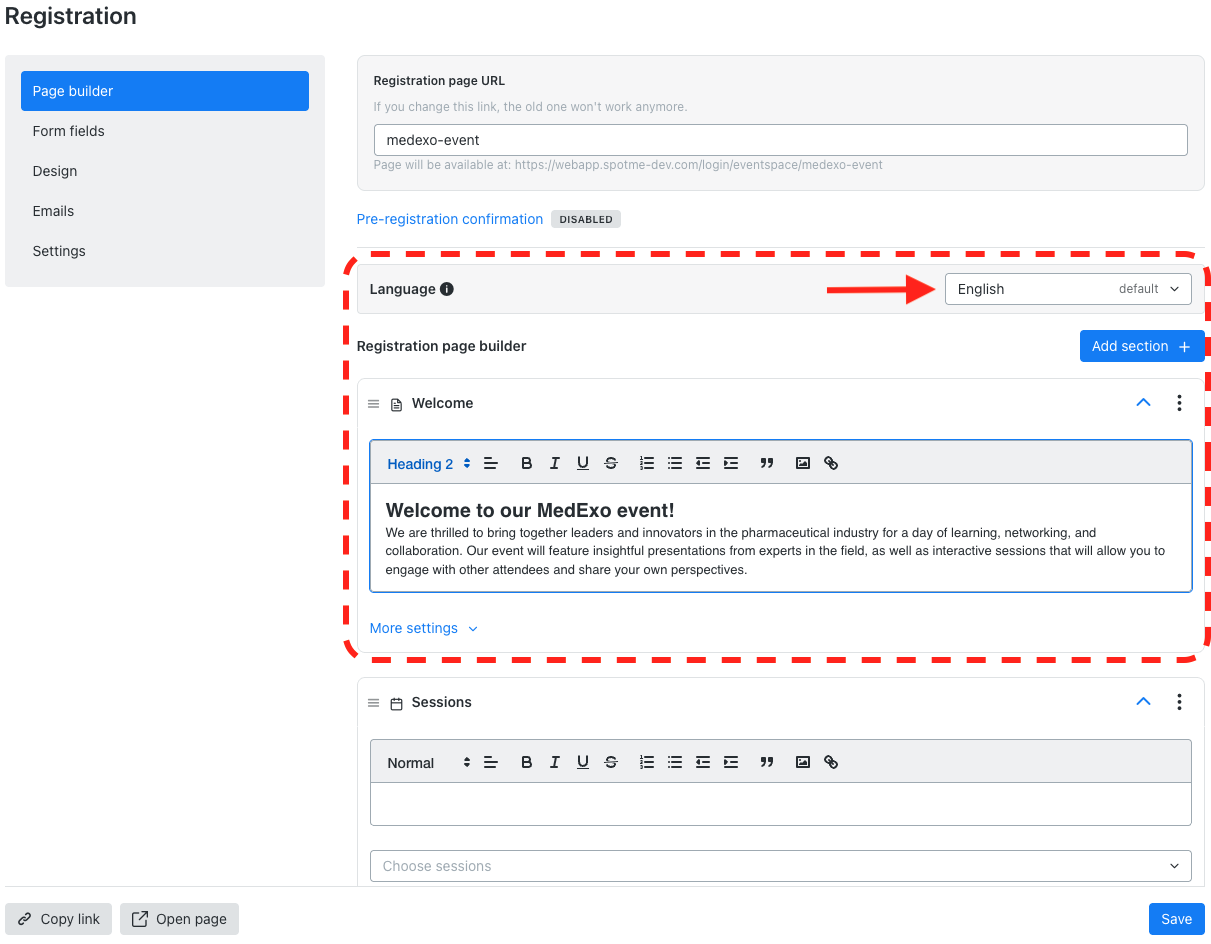
Task: Click outdent icon in Welcome editor
Action: coord(703,463)
